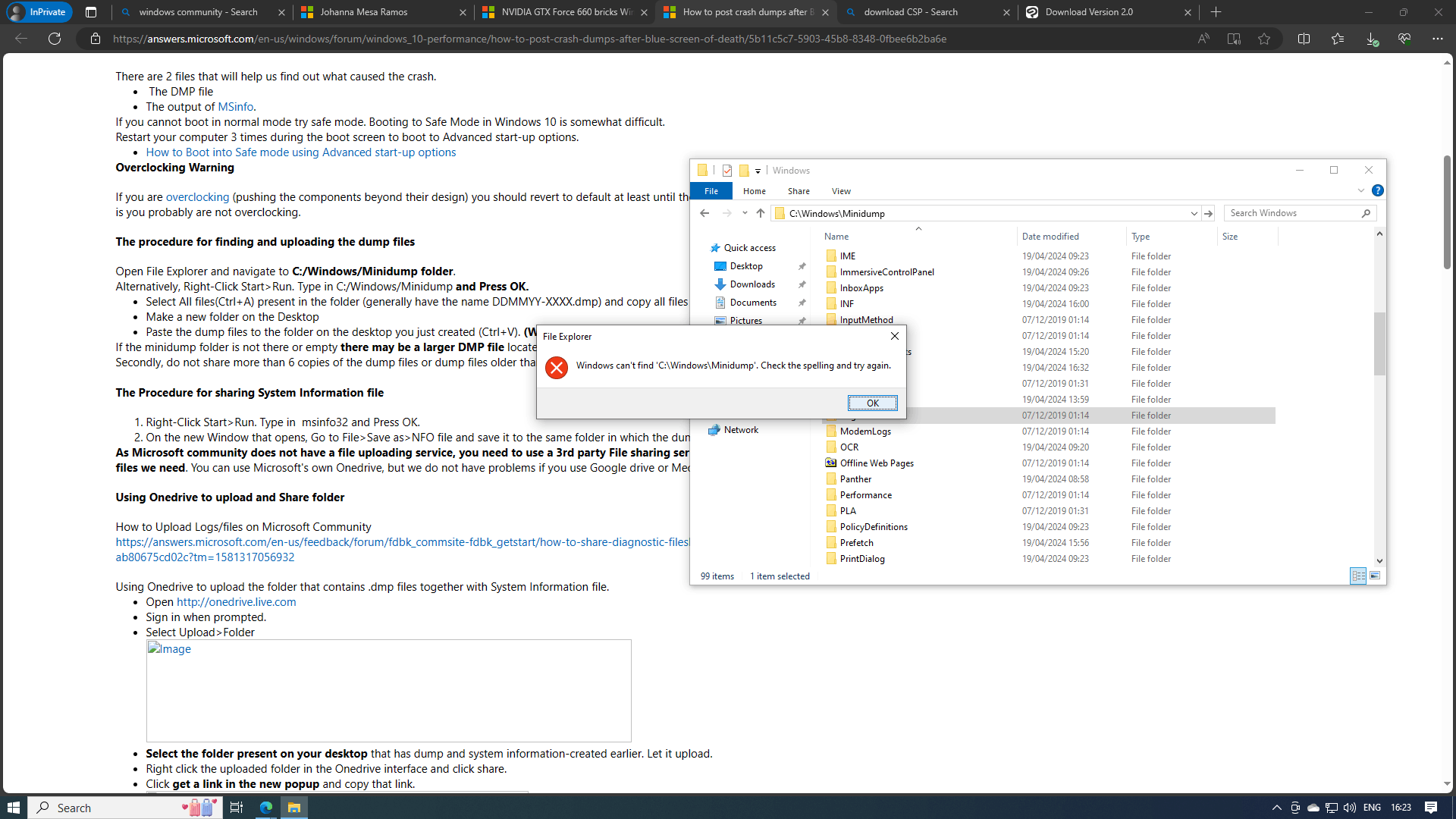Open File Explorer taskbar icon
1456x819 pixels.
click(294, 808)
